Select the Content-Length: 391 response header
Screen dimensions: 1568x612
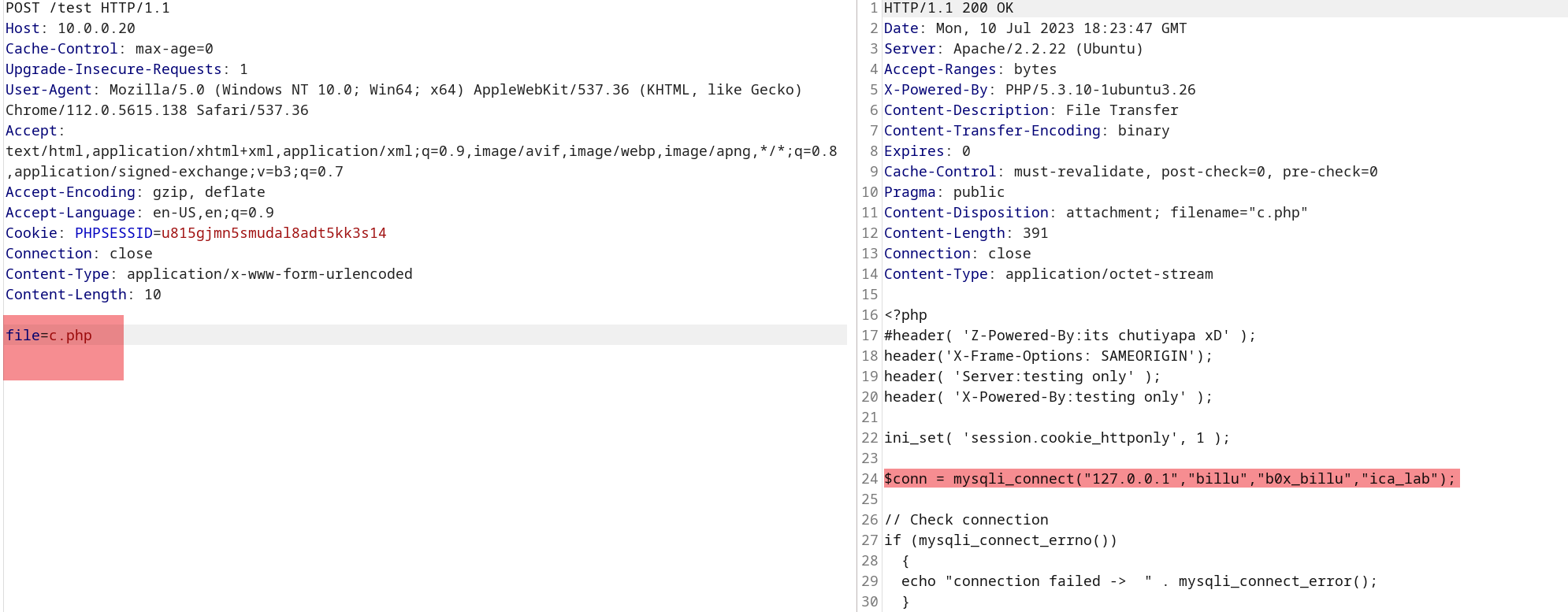coord(966,233)
